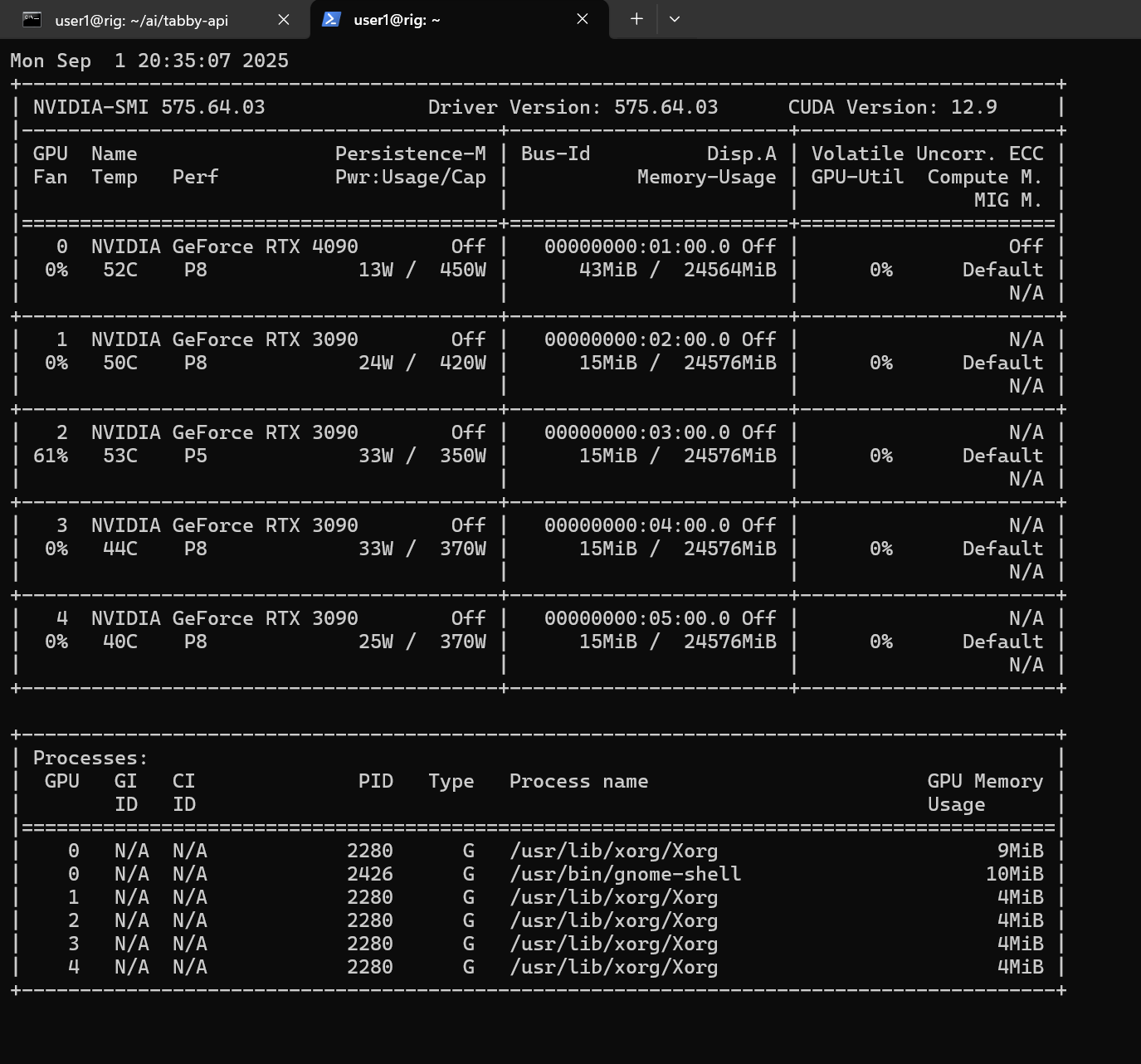Click the bus ID 00000000:04:00.0
Screen dimensions: 1141x1064
pyautogui.click(x=637, y=525)
